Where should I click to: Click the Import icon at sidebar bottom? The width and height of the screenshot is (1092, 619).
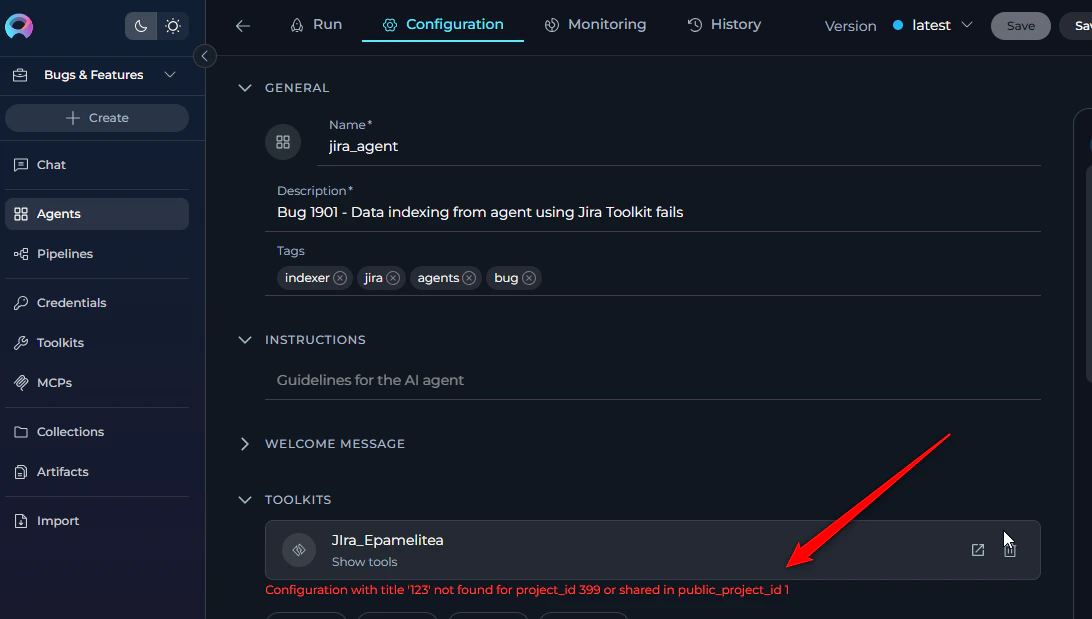coord(22,520)
